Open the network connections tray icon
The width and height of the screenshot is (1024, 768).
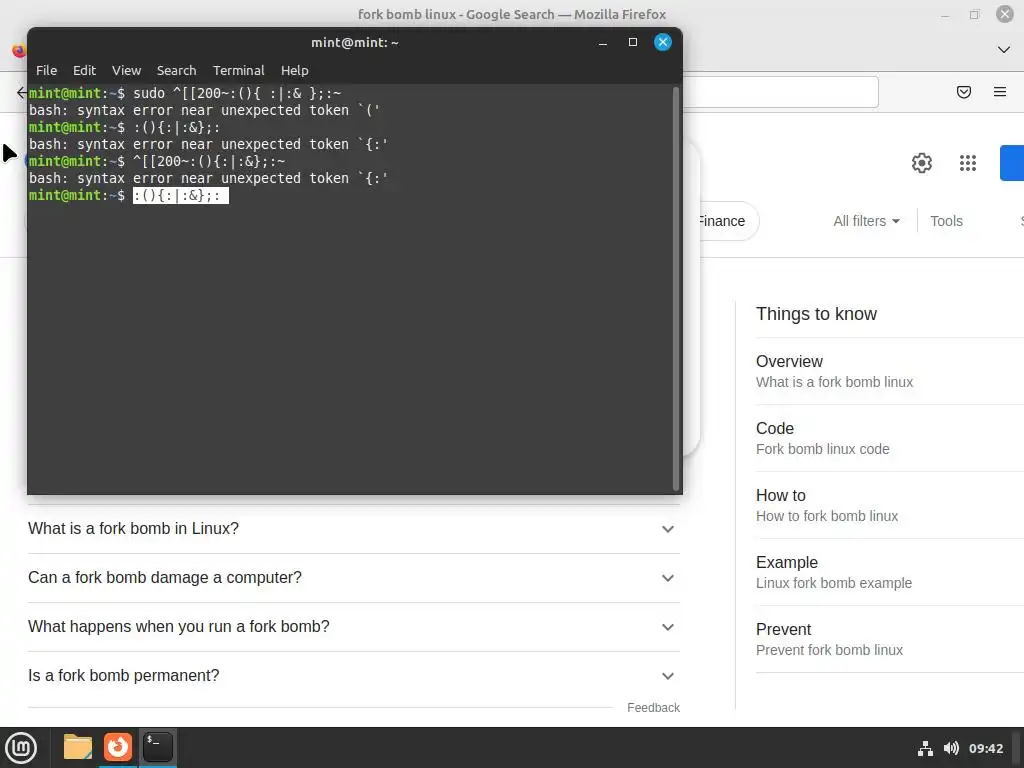[x=925, y=748]
